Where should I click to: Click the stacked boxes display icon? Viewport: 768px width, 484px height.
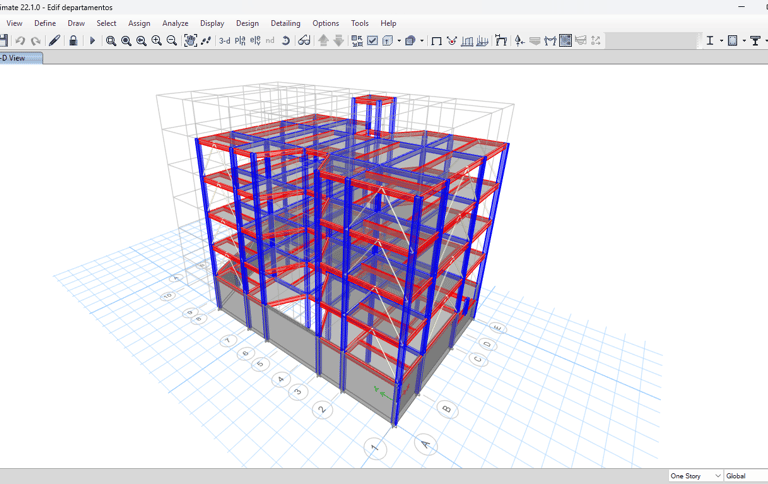pos(410,41)
